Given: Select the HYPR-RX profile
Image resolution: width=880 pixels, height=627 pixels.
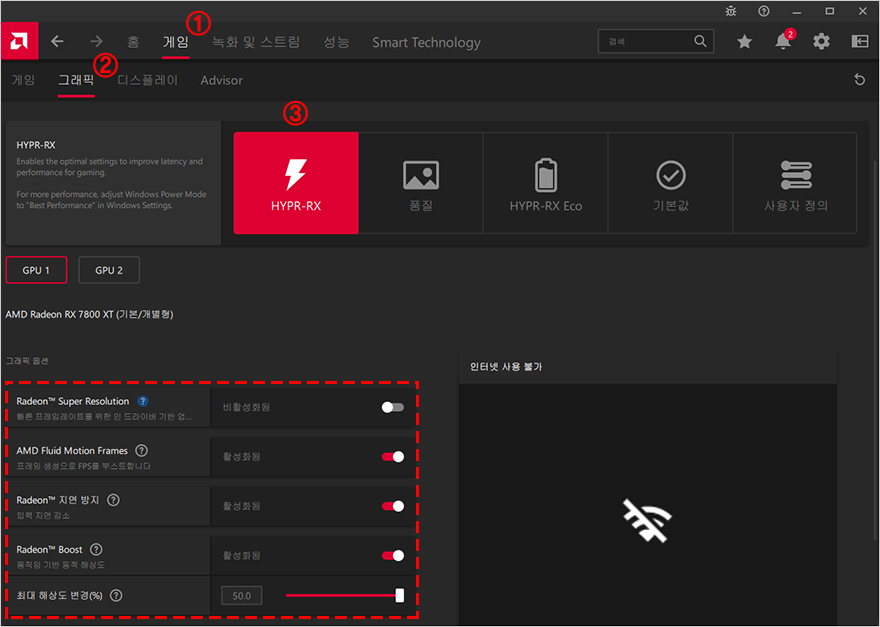Looking at the screenshot, I should click(x=296, y=183).
